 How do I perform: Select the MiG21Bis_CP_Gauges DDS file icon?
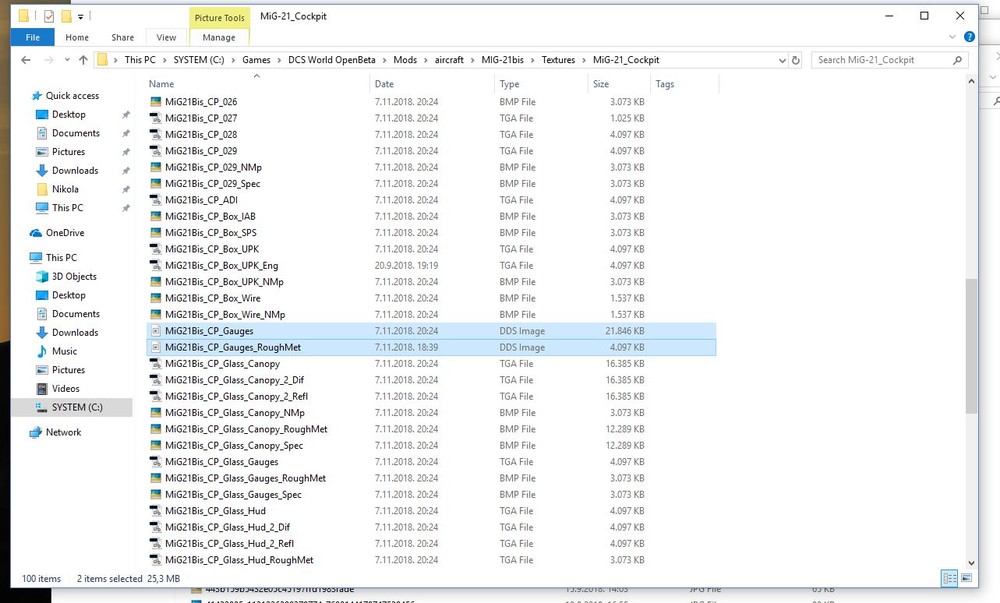[x=155, y=331]
